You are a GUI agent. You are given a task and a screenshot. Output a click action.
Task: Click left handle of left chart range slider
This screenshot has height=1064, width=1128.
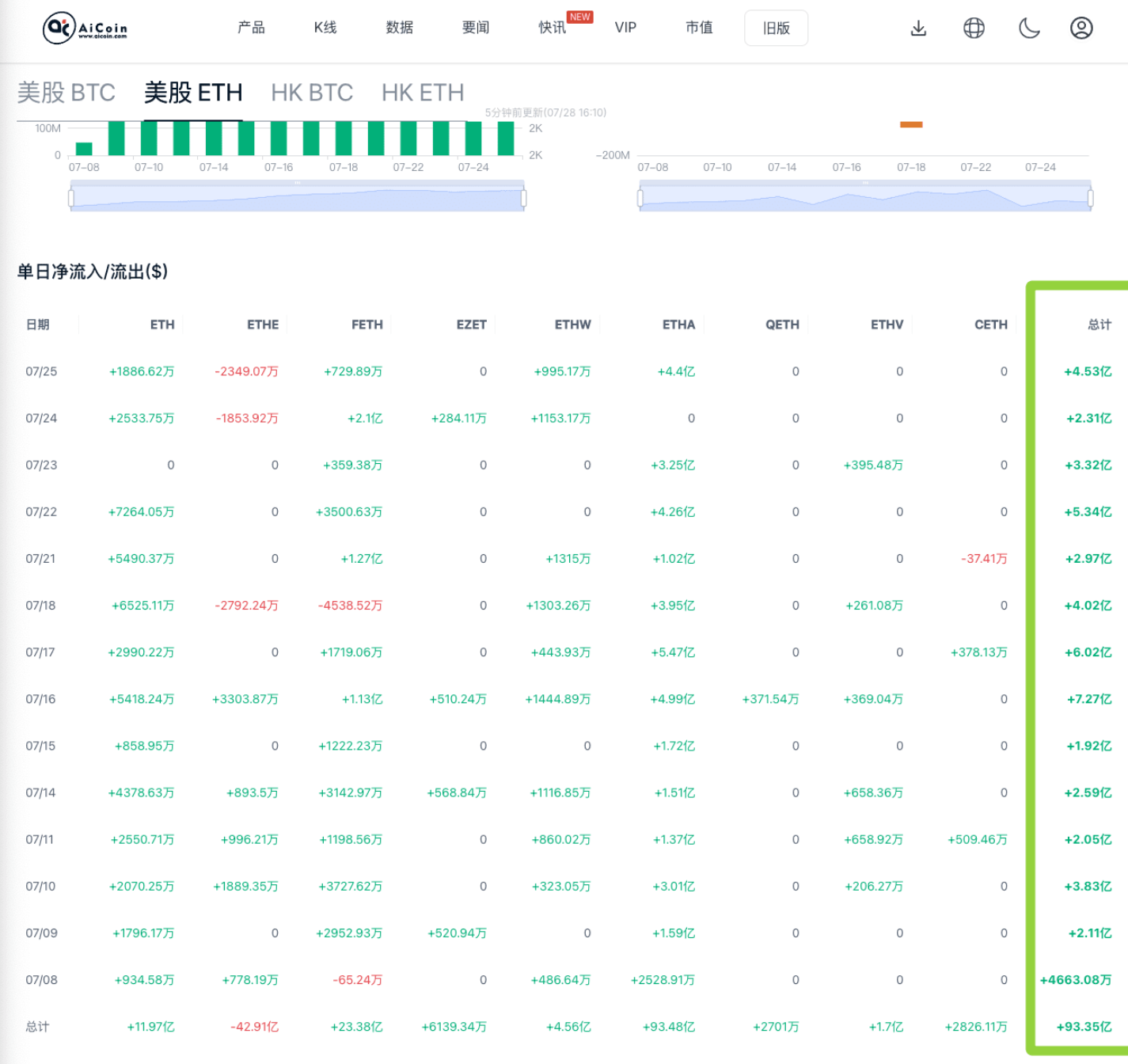pos(71,198)
